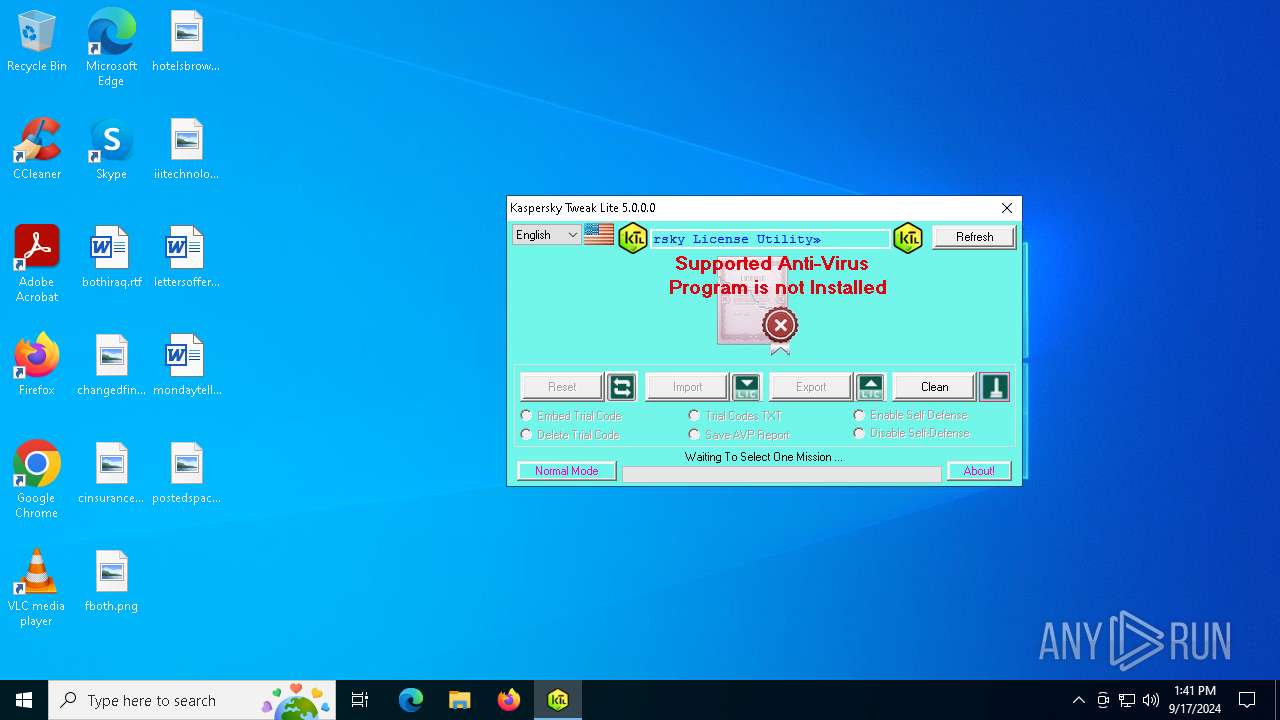Select the mondaytell Word document on the desktop

click(186, 366)
